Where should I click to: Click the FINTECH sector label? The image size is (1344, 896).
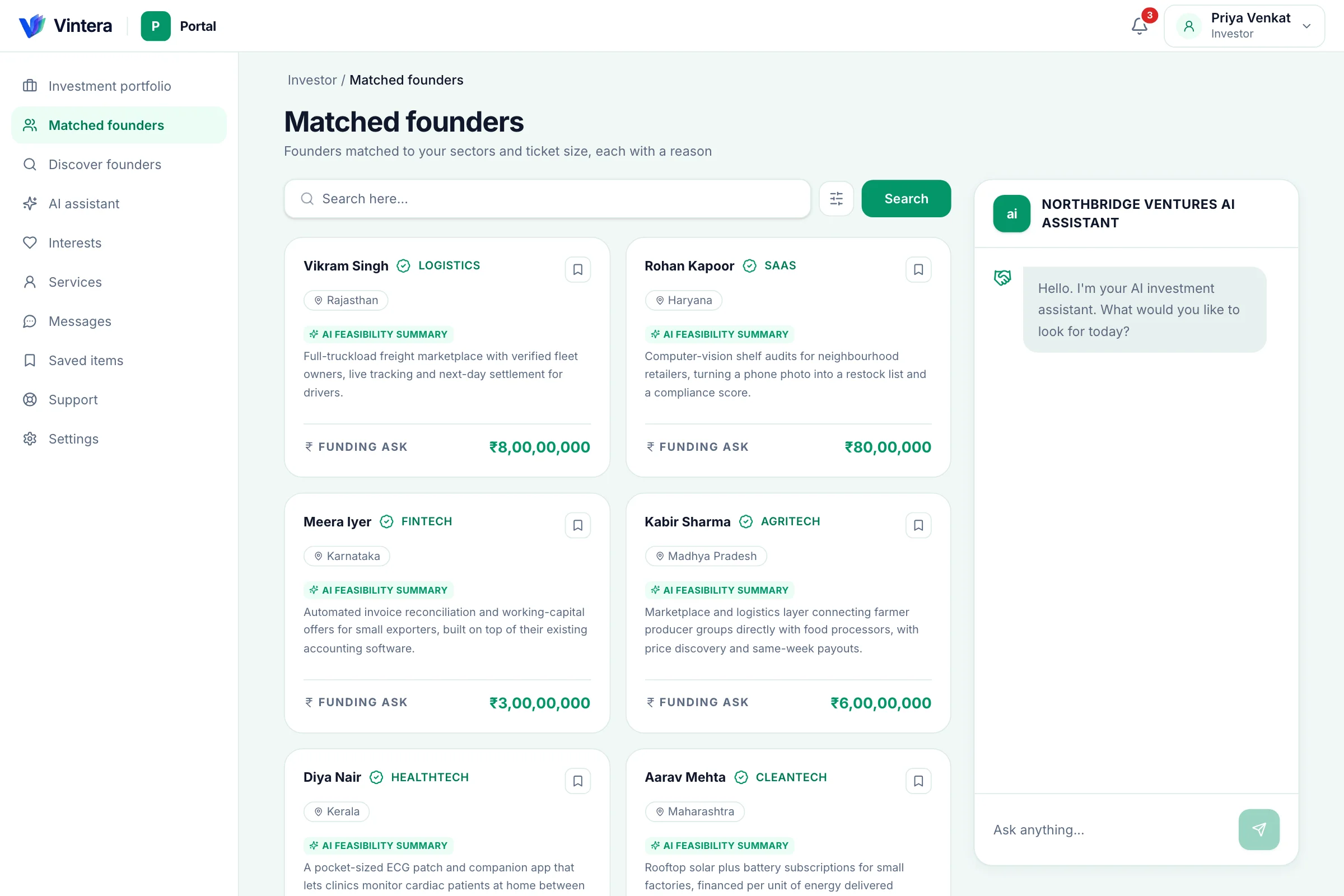point(426,522)
